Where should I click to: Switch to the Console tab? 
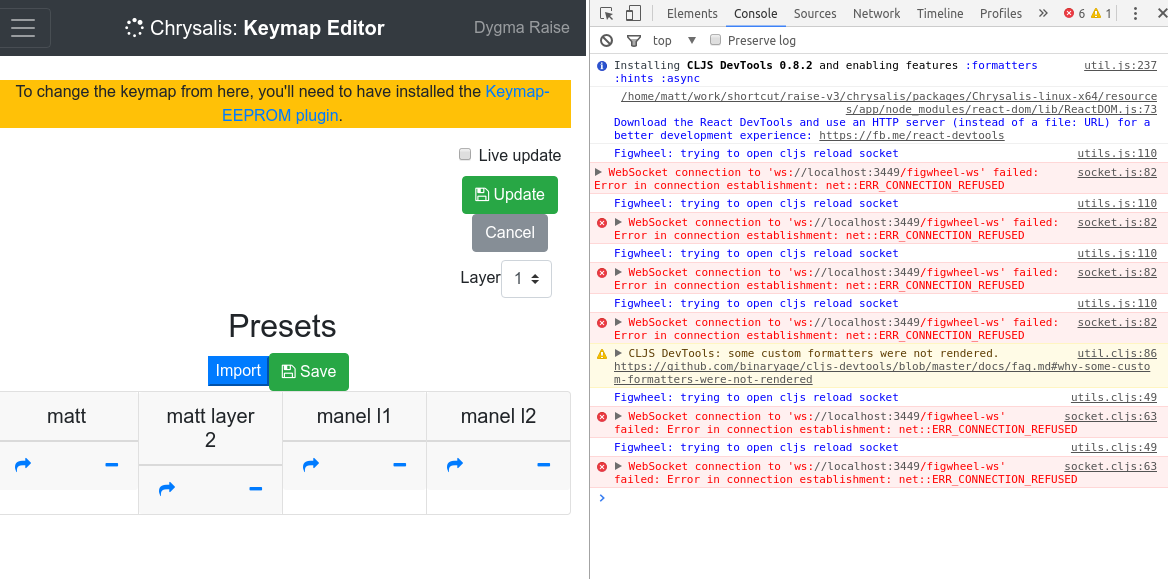point(755,13)
